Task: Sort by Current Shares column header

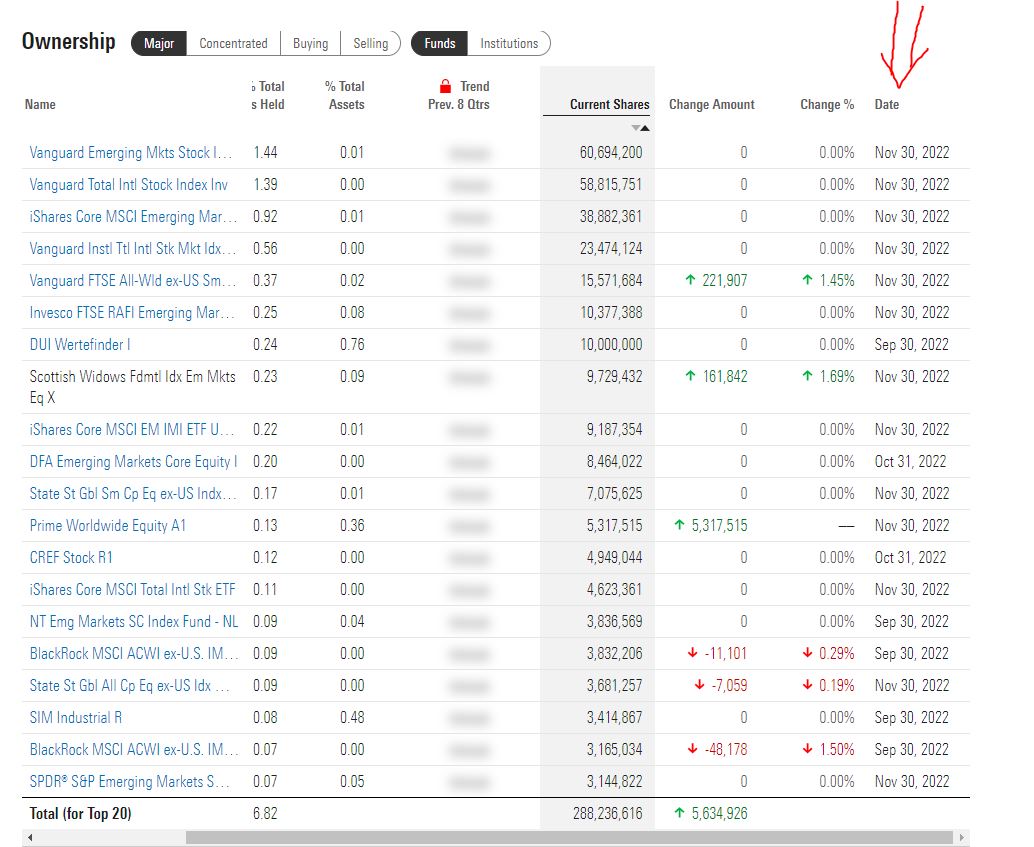Action: 609,104
